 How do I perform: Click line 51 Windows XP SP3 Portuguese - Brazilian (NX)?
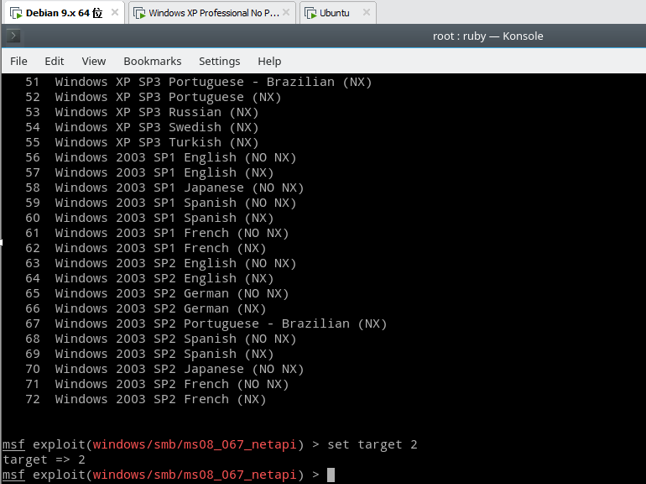pos(199,82)
